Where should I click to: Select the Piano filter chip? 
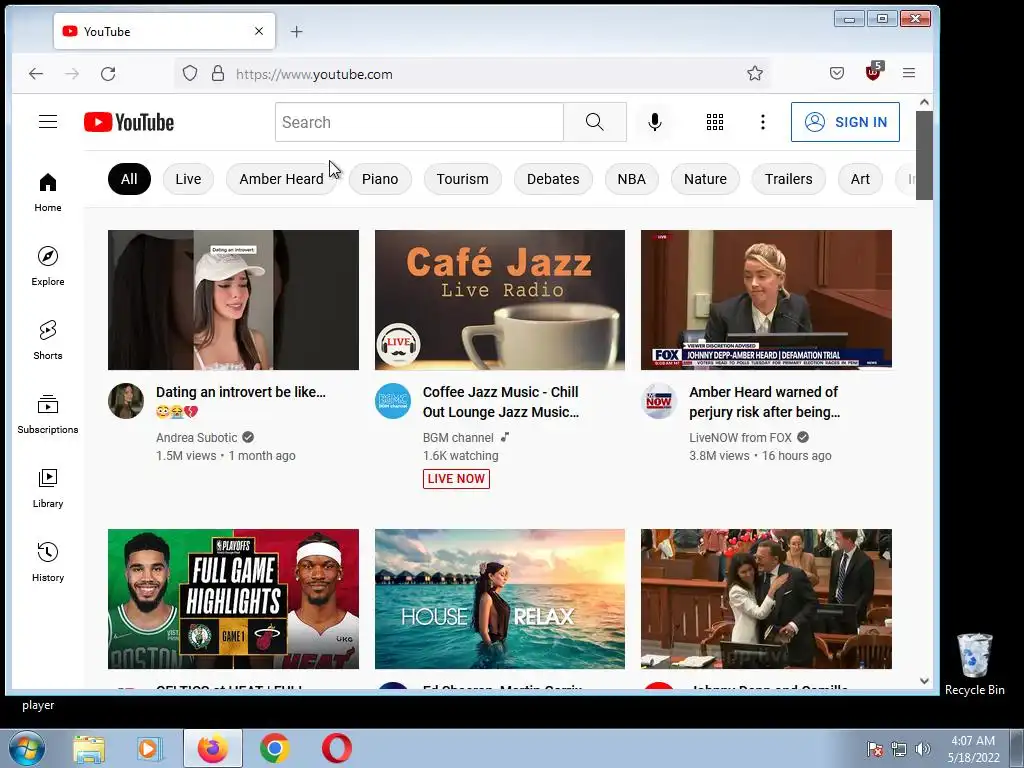click(x=380, y=179)
